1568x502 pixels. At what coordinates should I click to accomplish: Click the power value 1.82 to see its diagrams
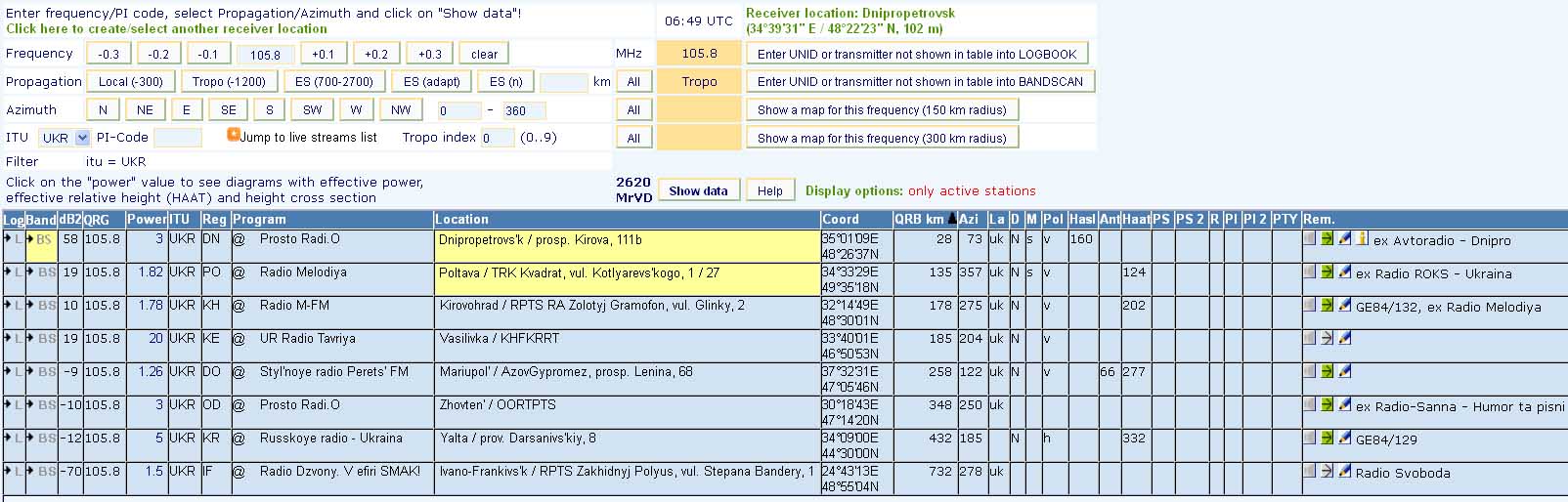tap(151, 272)
